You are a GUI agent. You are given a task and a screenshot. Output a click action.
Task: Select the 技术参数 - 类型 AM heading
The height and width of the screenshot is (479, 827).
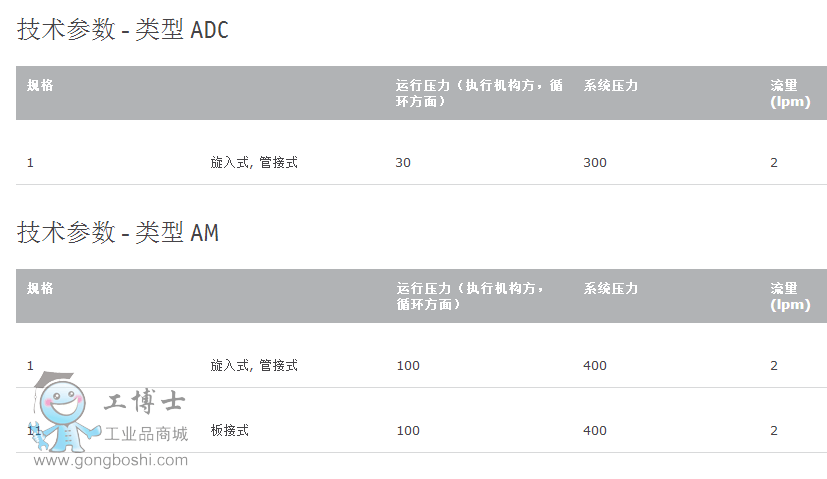pos(118,233)
